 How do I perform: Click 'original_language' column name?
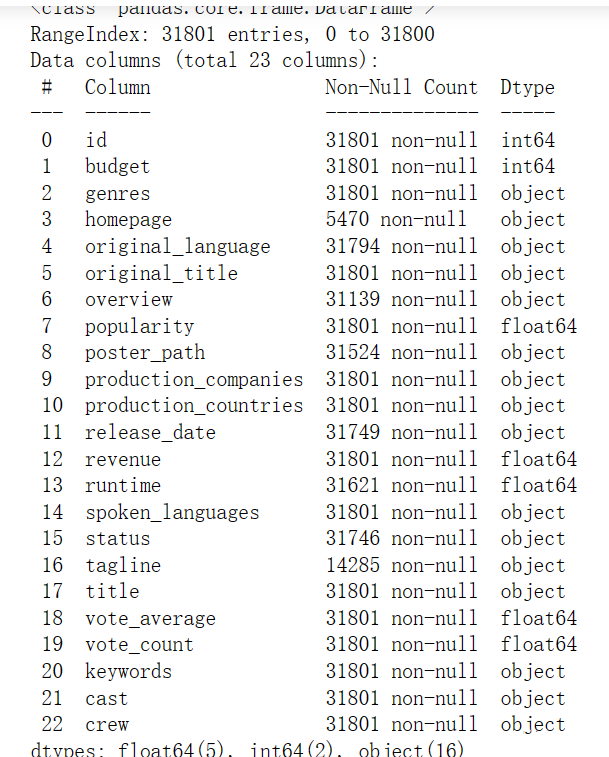click(178, 247)
